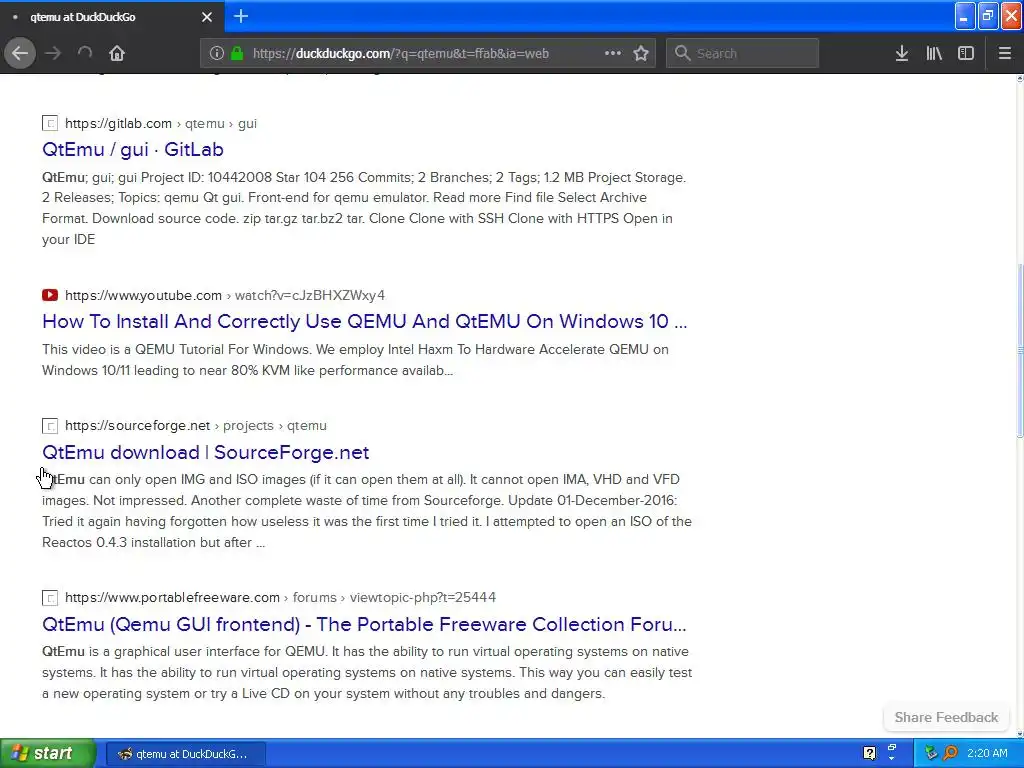Focus the browser Search input field
1024x768 pixels.
pyautogui.click(x=743, y=53)
